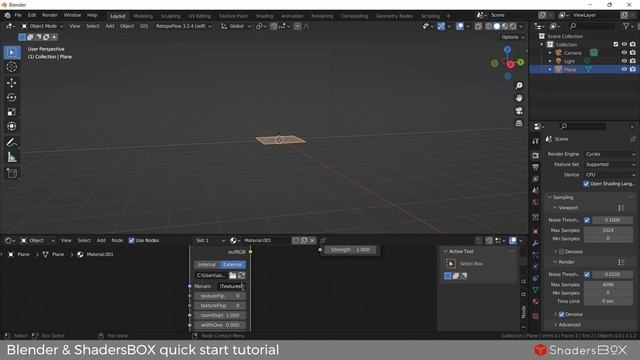Select the Annotate tool
Viewport: 640px width, 360px height.
click(x=12, y=142)
